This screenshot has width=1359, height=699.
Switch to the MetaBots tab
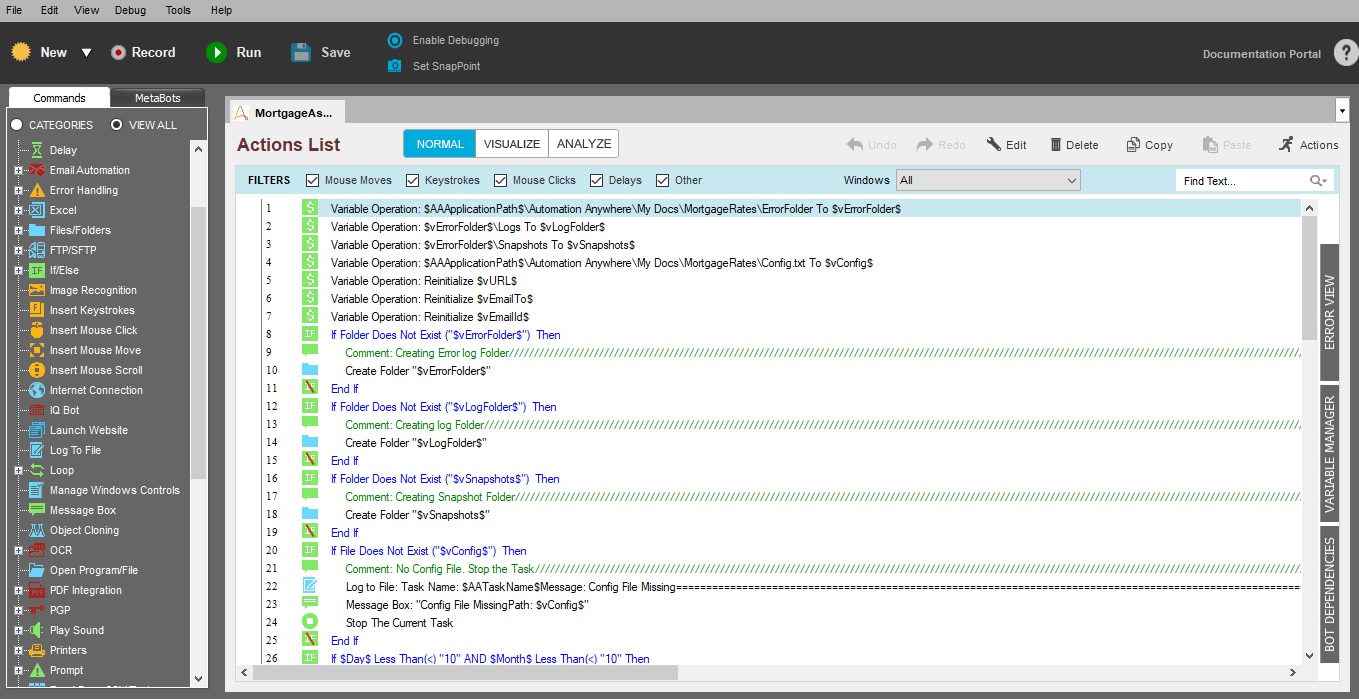(x=157, y=98)
